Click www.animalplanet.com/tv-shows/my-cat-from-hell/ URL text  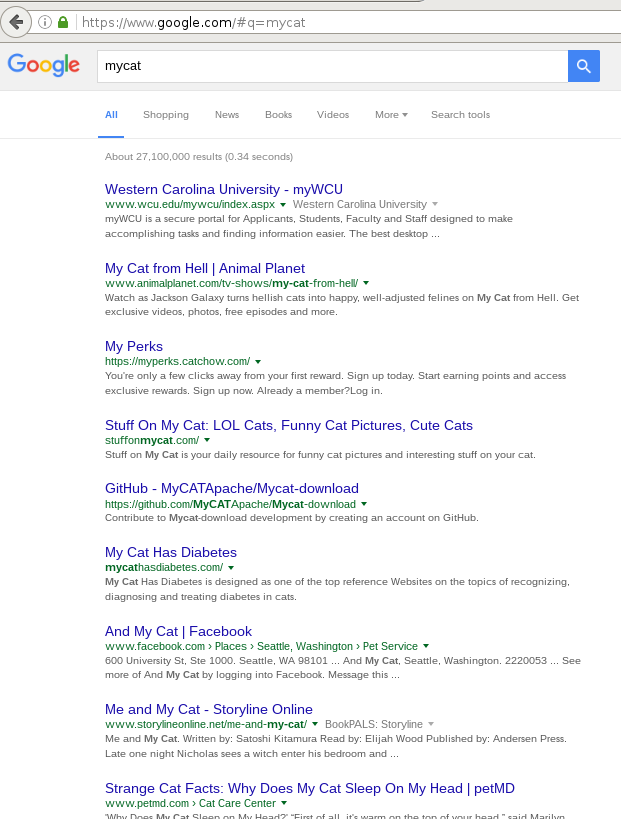point(231,283)
